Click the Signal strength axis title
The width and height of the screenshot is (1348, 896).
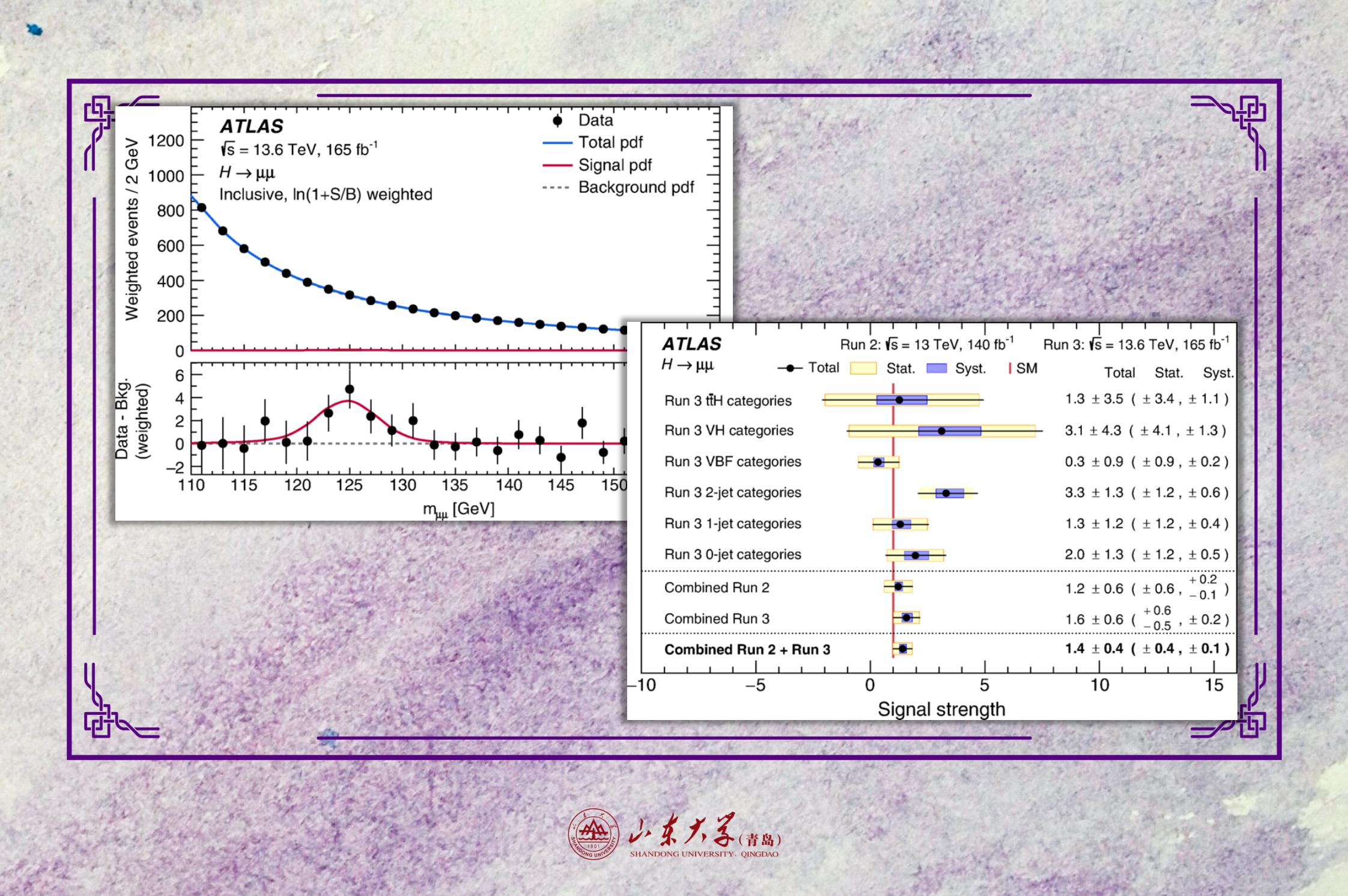941,709
